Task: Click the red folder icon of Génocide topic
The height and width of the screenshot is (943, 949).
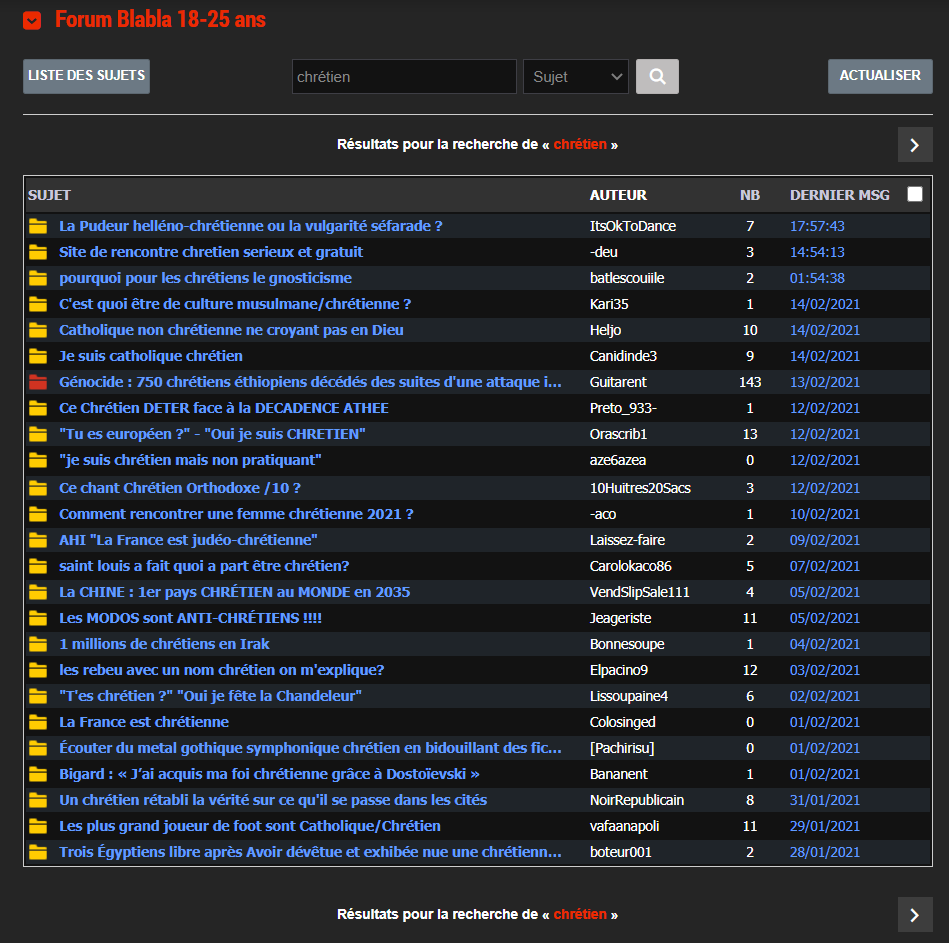Action: [38, 382]
